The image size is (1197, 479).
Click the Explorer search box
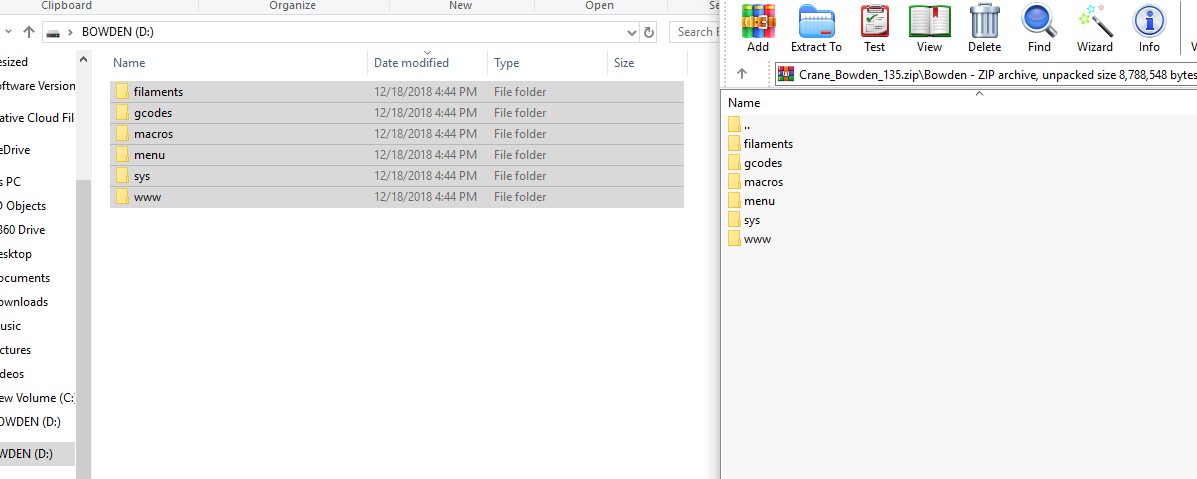695,32
